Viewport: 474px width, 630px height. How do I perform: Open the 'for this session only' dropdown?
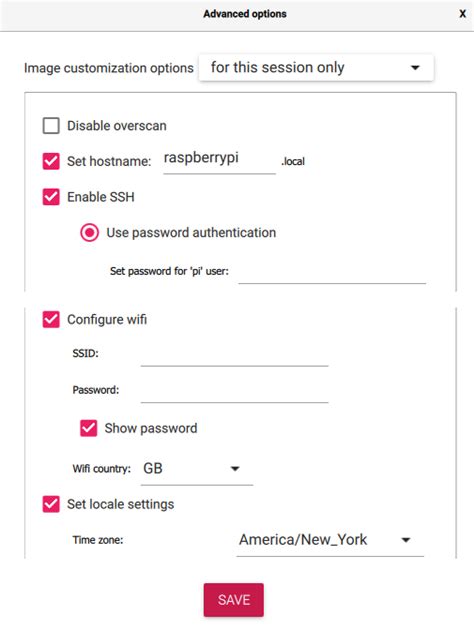click(x=316, y=68)
